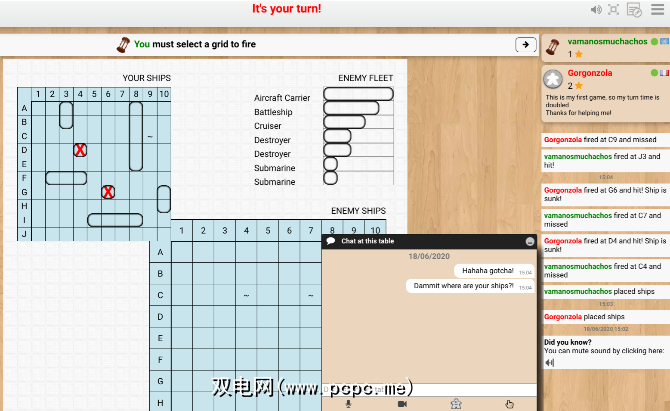The image size is (670, 411).
Task: Open the emoji/avatar icon in chat panel
Action: 456,404
